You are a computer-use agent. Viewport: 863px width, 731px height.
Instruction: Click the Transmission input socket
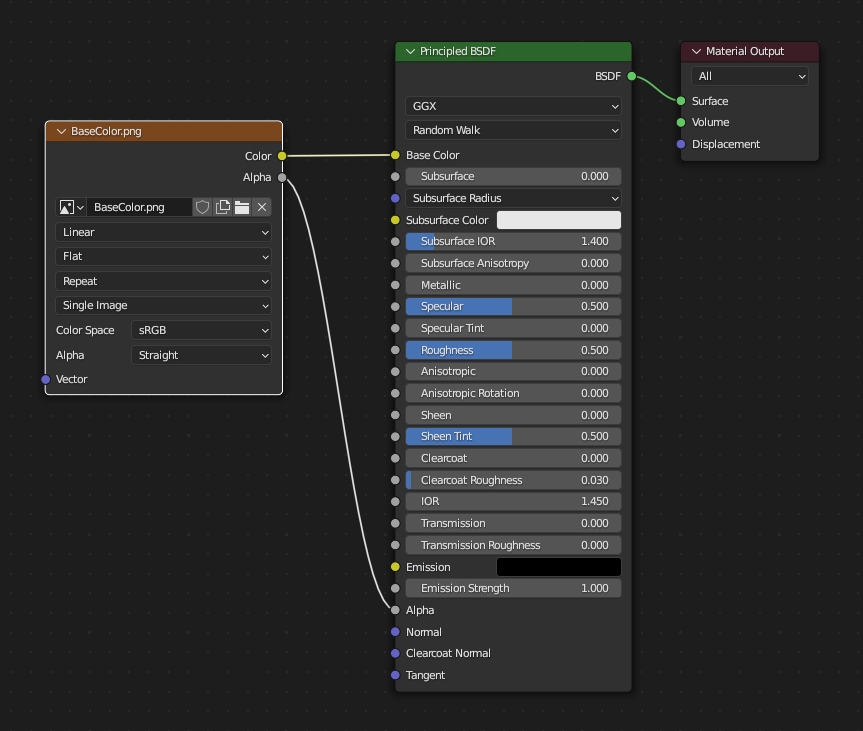point(395,523)
